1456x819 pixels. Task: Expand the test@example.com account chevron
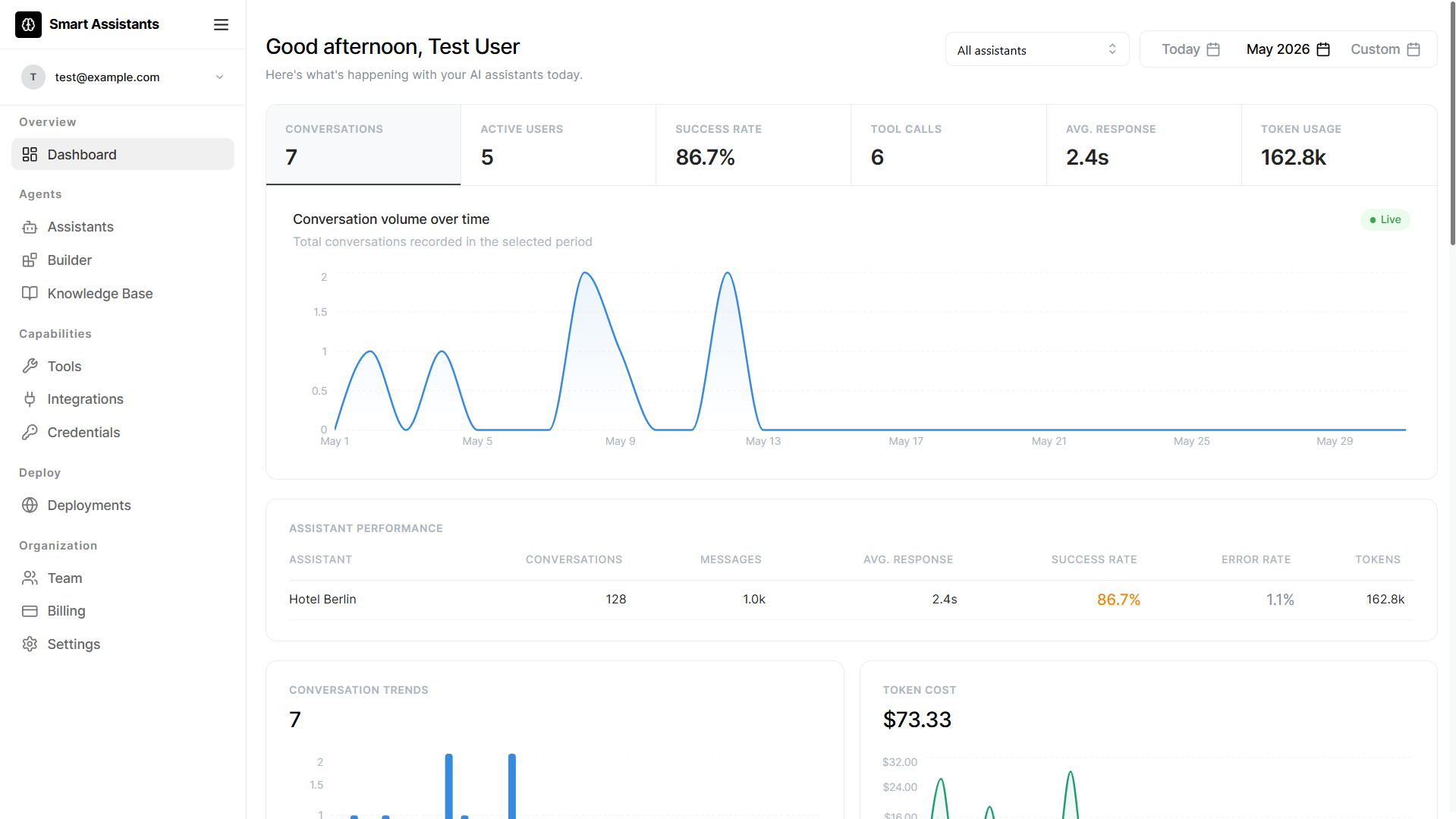pos(219,77)
